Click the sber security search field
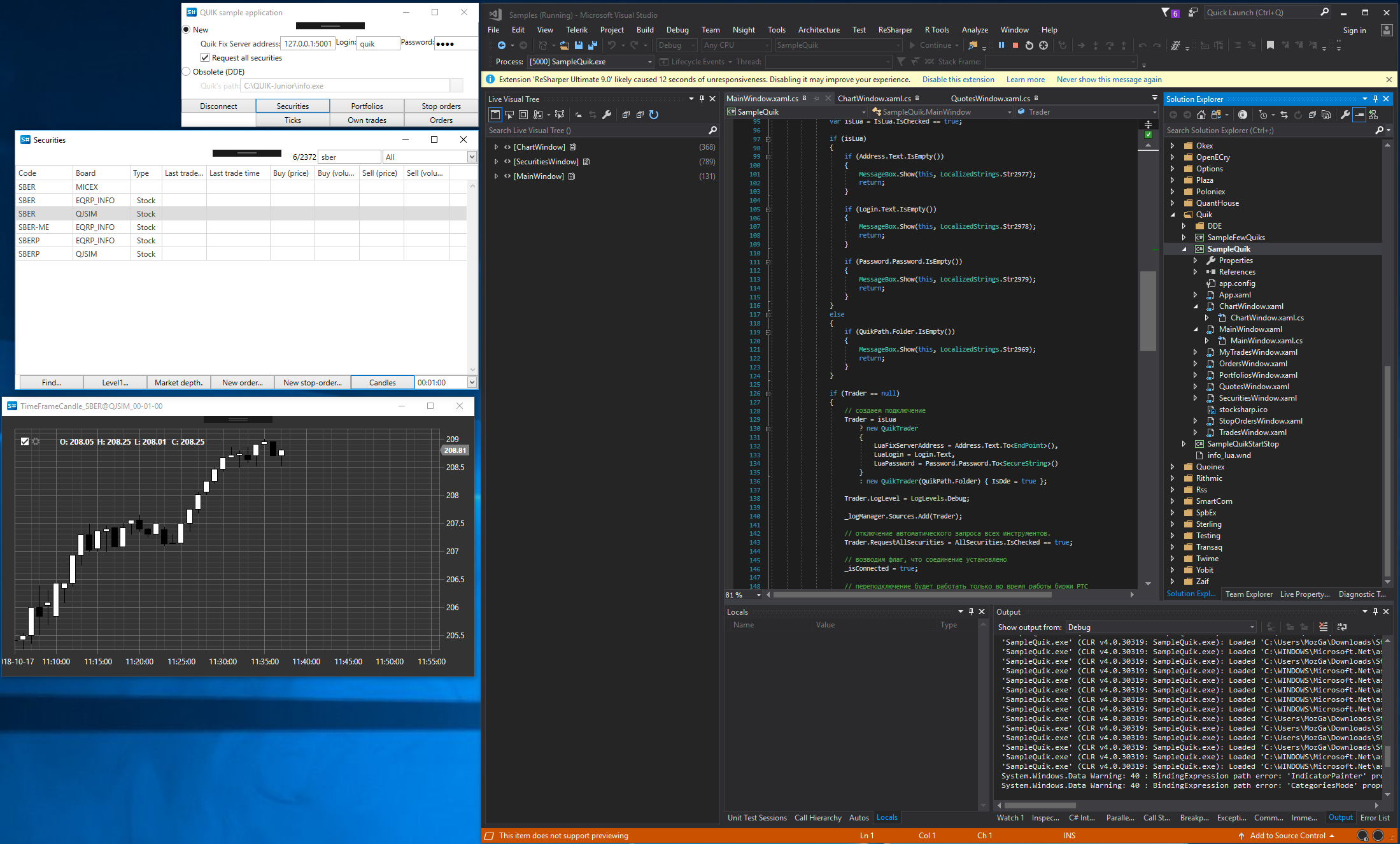1400x844 pixels. coord(349,157)
